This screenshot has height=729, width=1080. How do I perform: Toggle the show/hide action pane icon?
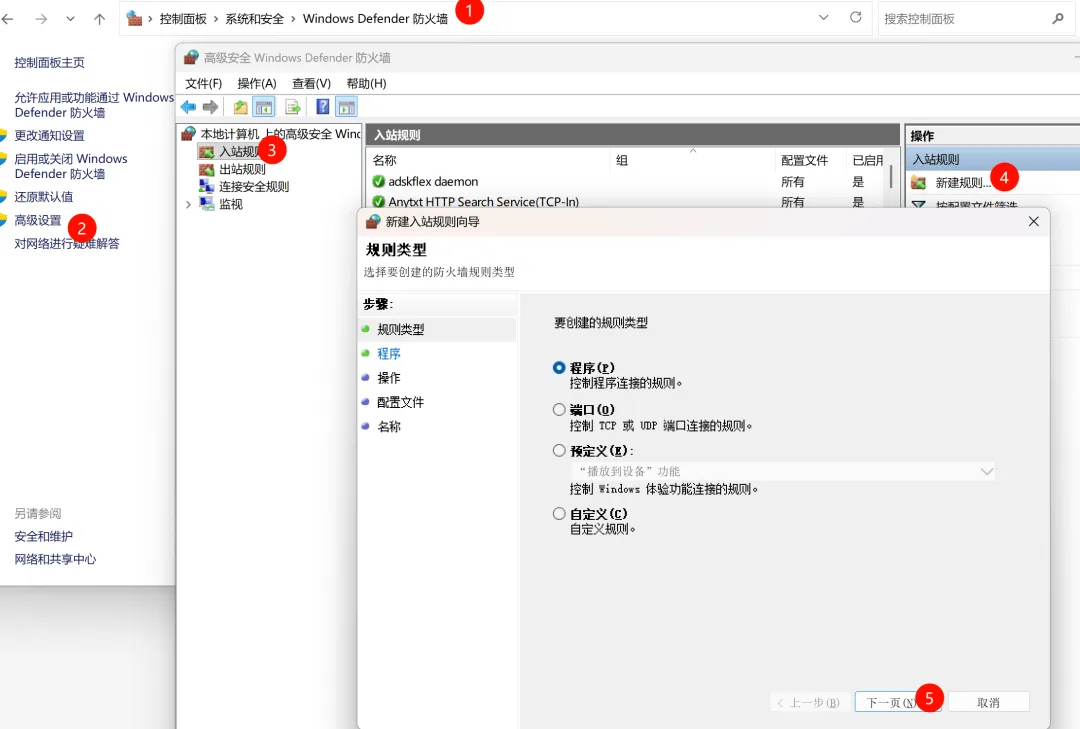(346, 107)
